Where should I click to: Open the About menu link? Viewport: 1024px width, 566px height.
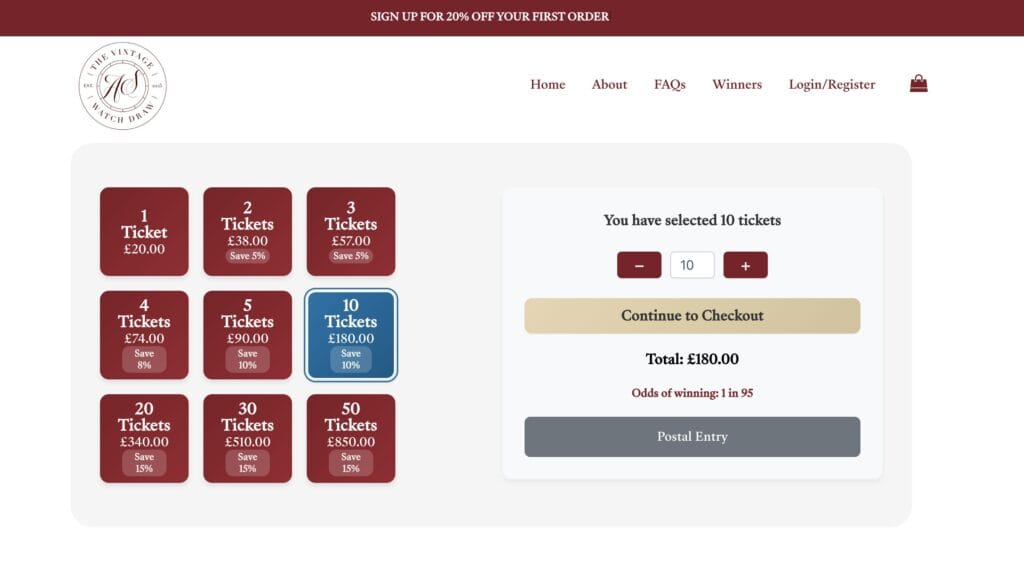point(609,85)
